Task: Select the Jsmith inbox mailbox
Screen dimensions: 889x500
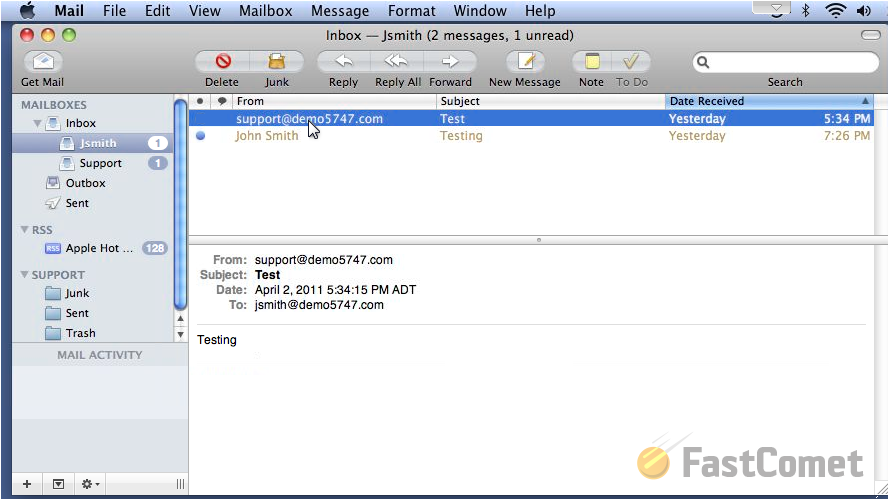Action: pyautogui.click(x=91, y=143)
